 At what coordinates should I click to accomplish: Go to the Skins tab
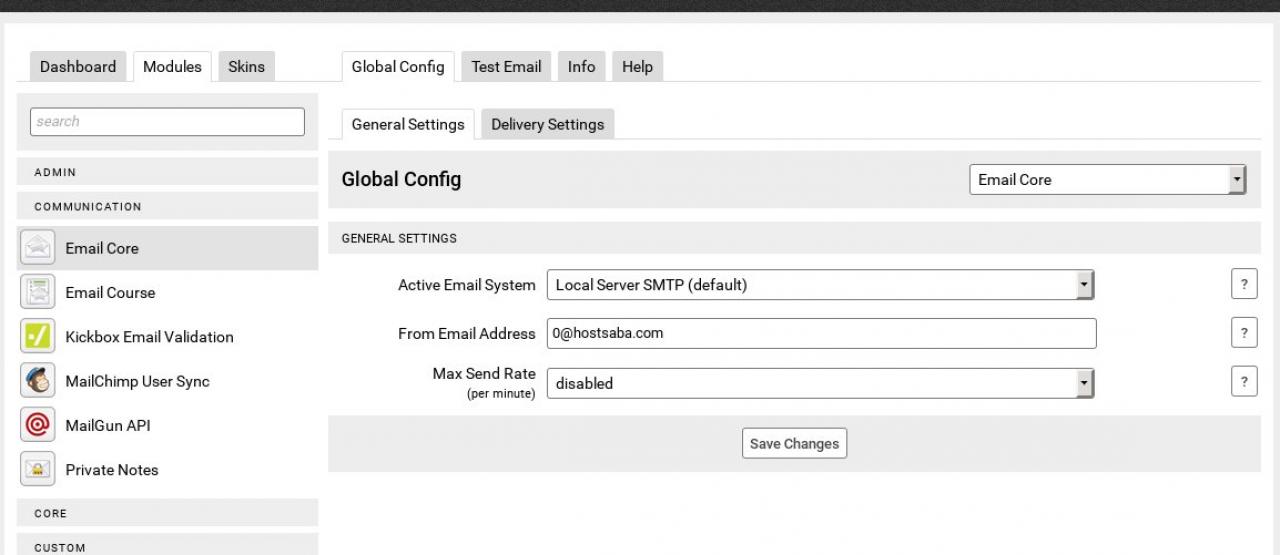coord(246,67)
